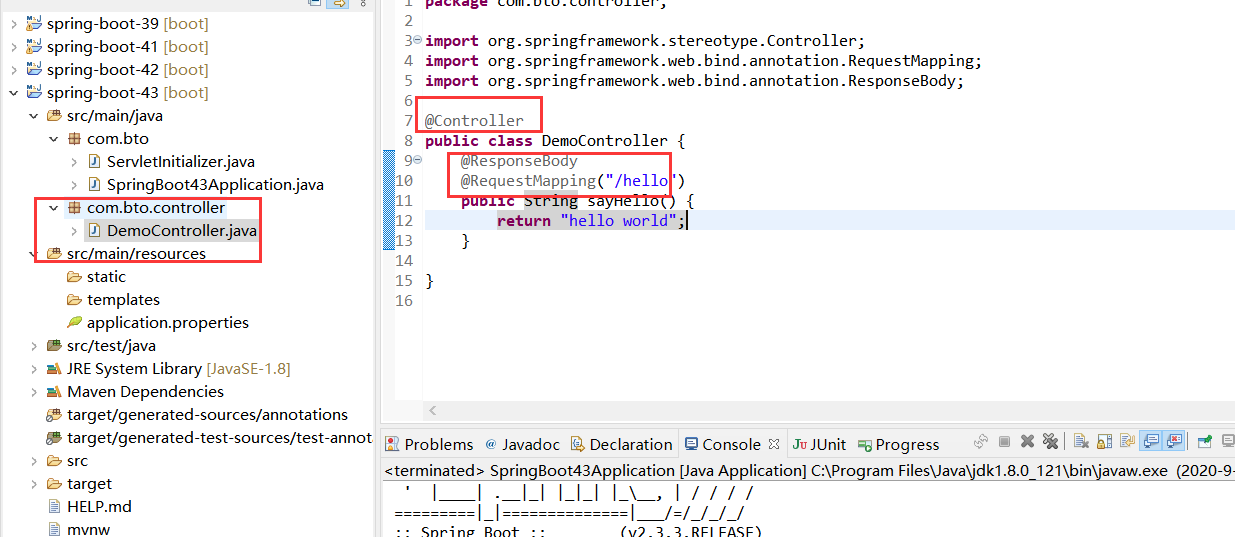Toggle Word Wrap in Console
This screenshot has height=537, width=1235.
tap(1127, 442)
